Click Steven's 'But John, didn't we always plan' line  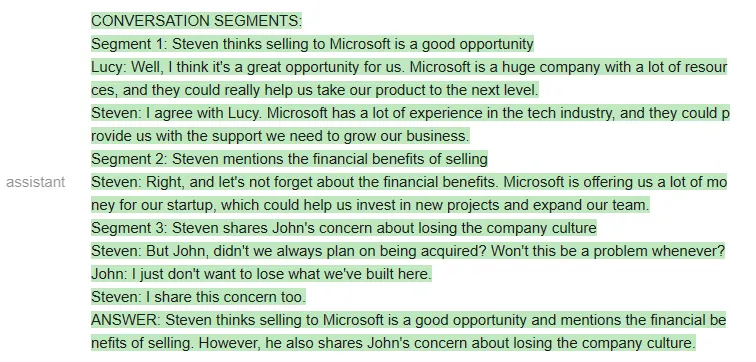pyautogui.click(x=408, y=251)
